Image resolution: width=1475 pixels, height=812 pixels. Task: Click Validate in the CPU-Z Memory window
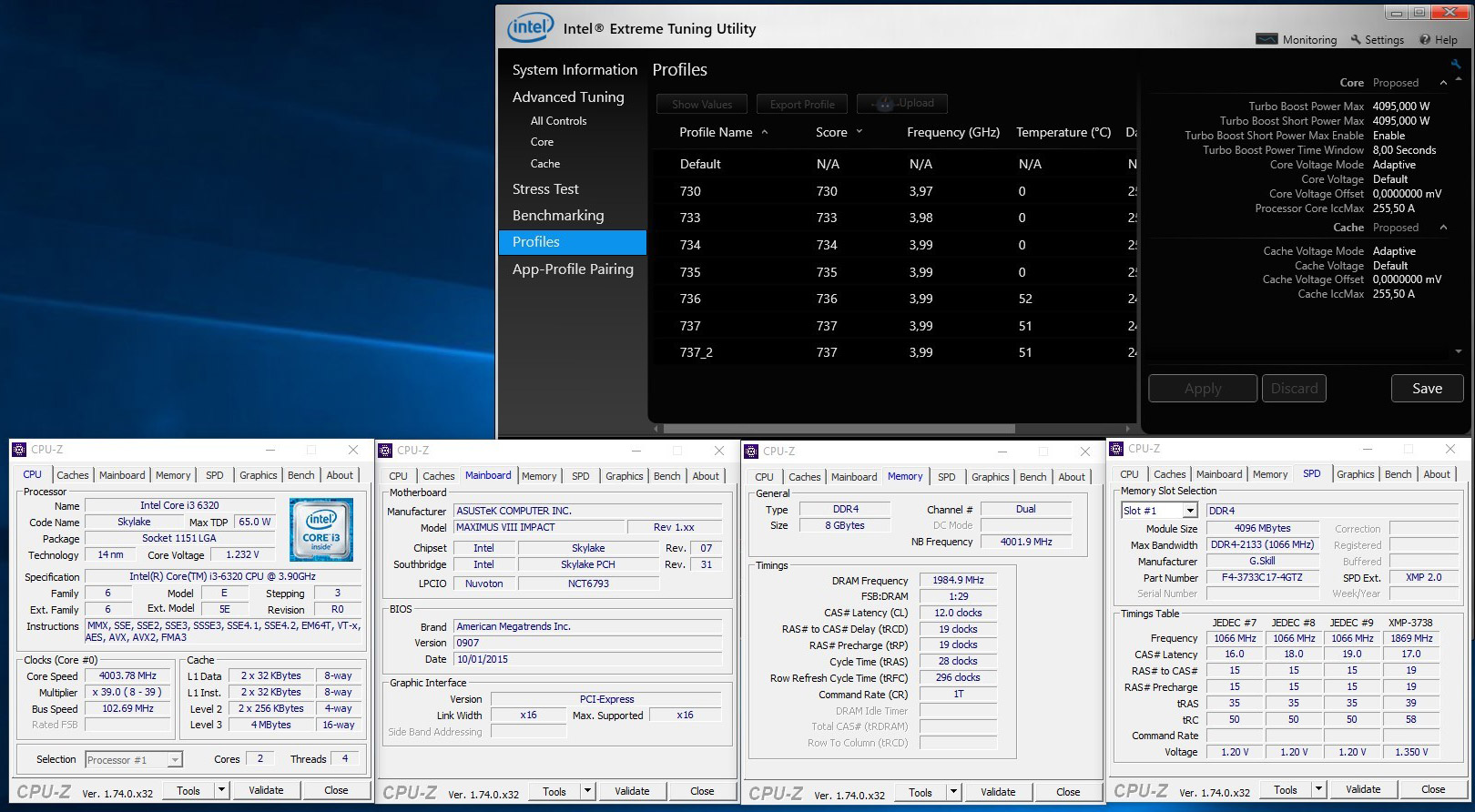[x=998, y=792]
